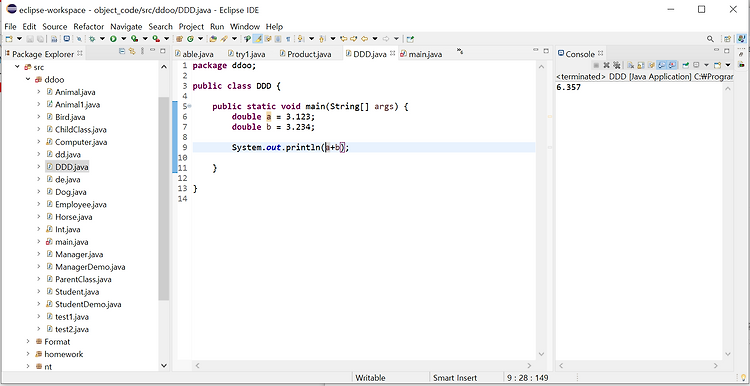Maximize the Console view
Image resolution: width=750 pixels, height=386 pixels.
click(727, 51)
